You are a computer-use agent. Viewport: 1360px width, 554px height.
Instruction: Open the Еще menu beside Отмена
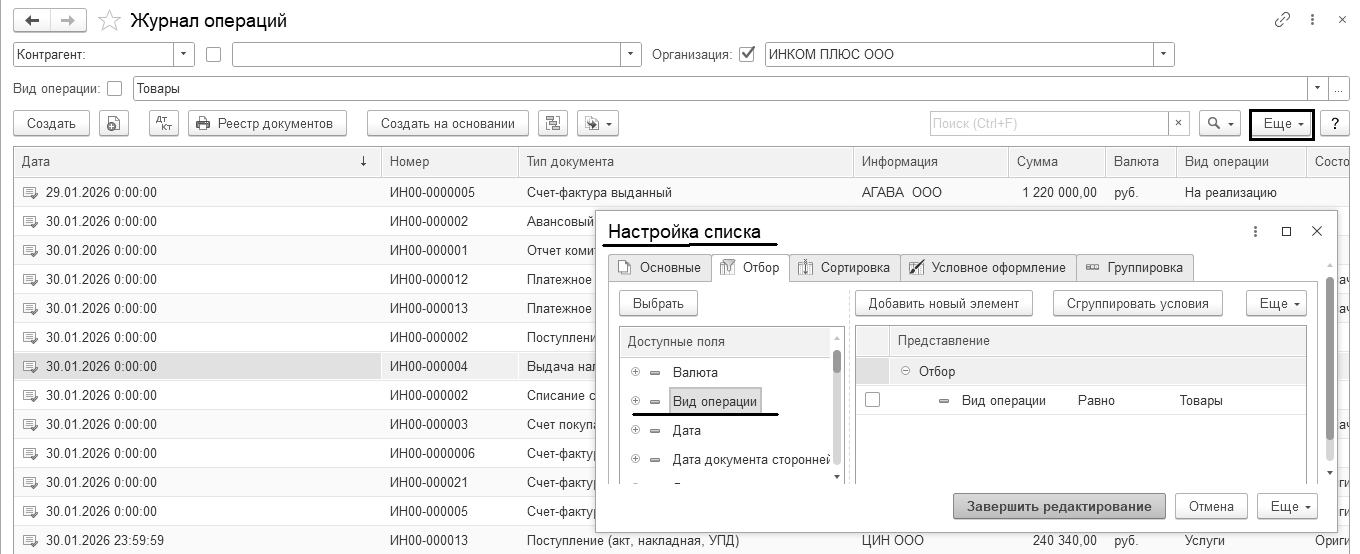tap(1287, 506)
